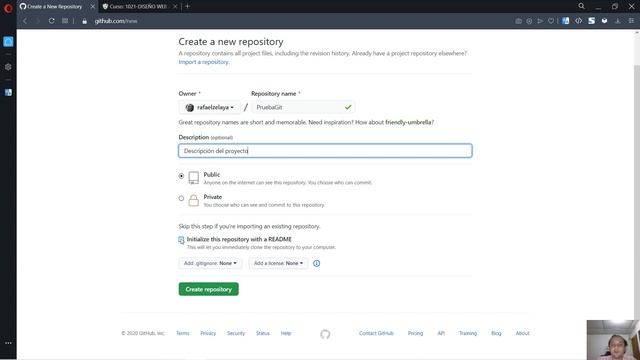Image resolution: width=640 pixels, height=360 pixels.
Task: Click the blue translate extension icon
Action: [566, 21]
